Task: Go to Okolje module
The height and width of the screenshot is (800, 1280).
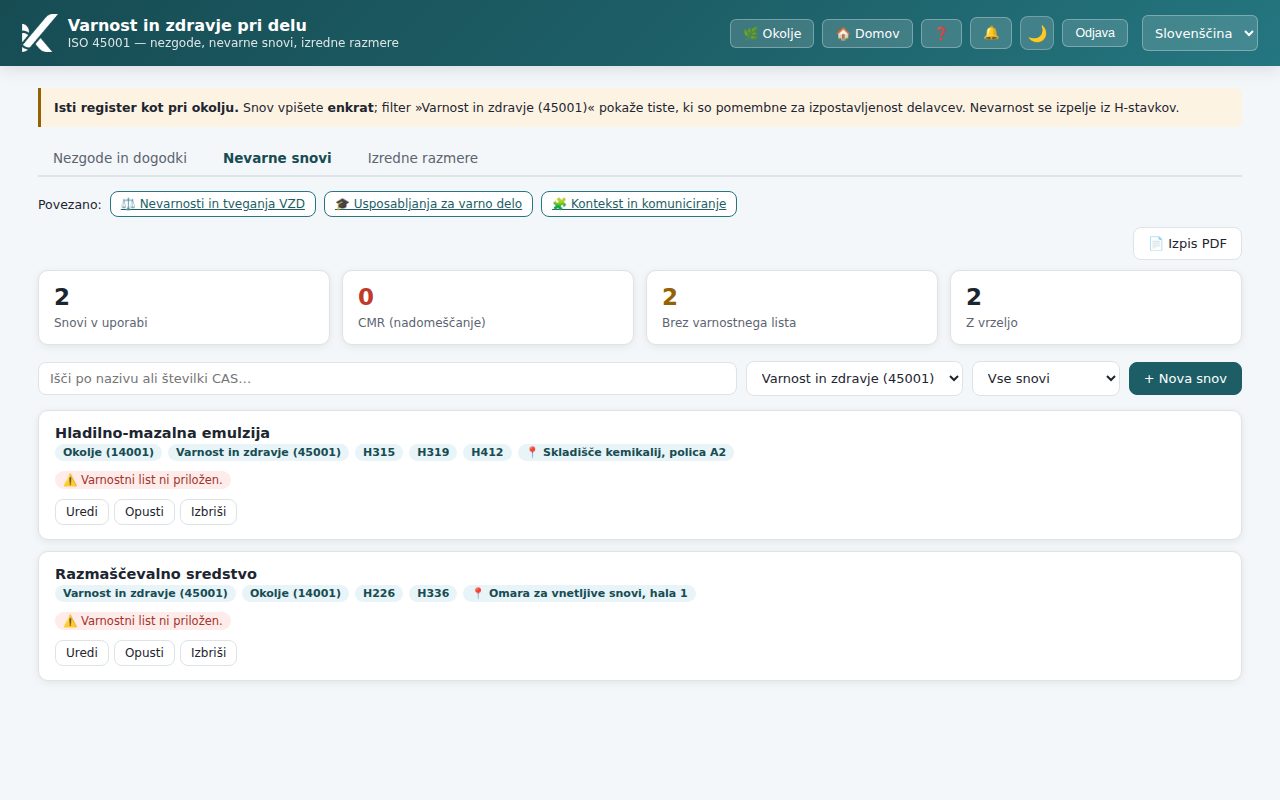Action: point(772,33)
